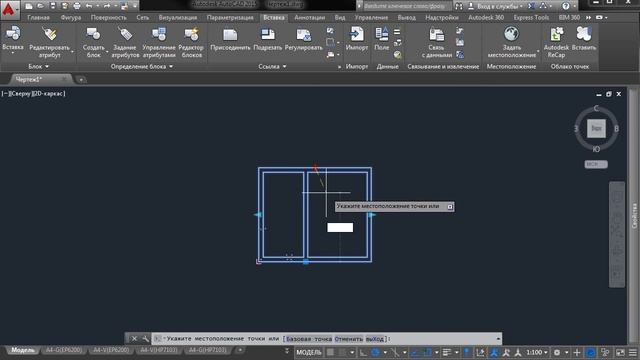Click the Задание атрибутов tool
Screen dimensions: 640x360
point(125,42)
